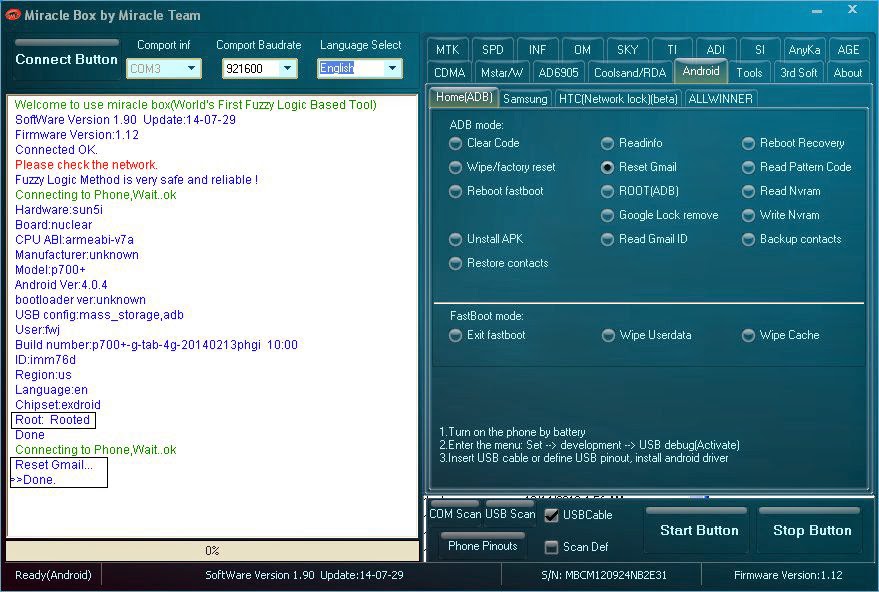
Task: Select Read Gmail ID option
Action: (x=607, y=239)
